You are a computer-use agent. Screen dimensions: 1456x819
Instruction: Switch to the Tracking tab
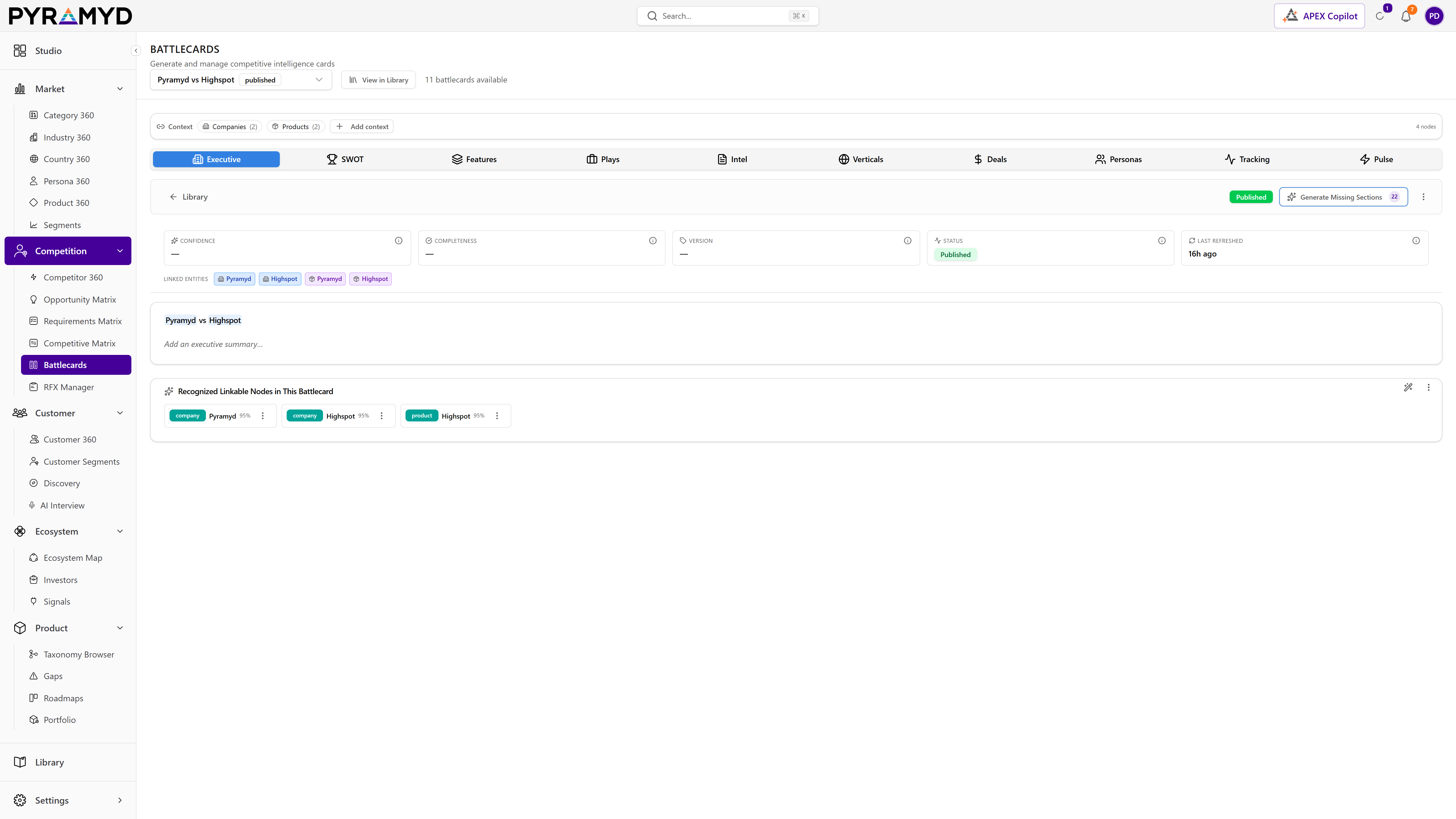[x=1248, y=159]
